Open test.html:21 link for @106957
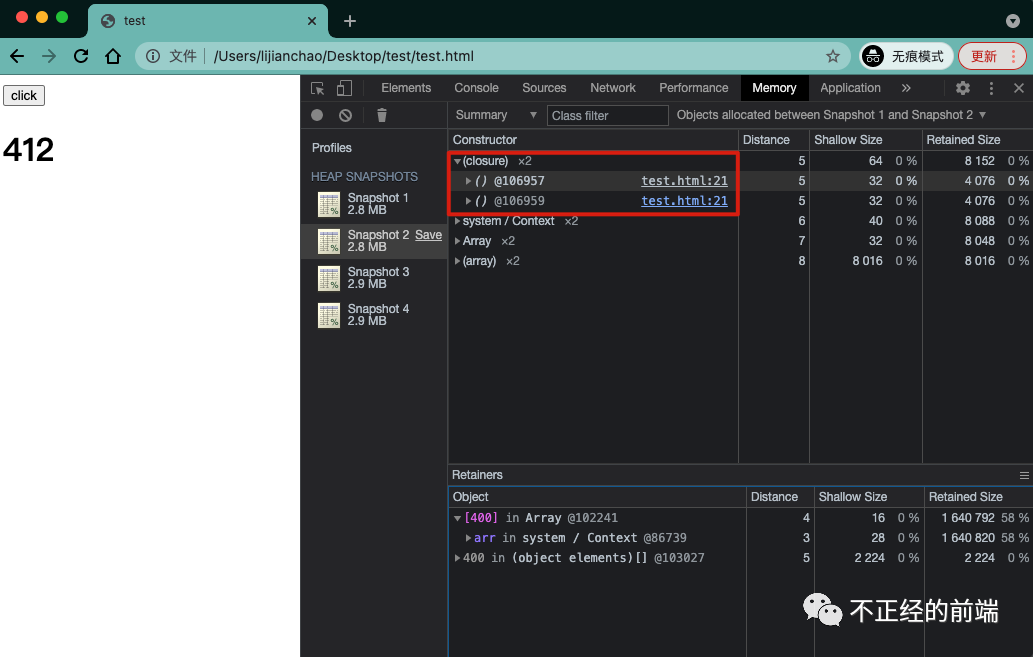 pyautogui.click(x=684, y=181)
